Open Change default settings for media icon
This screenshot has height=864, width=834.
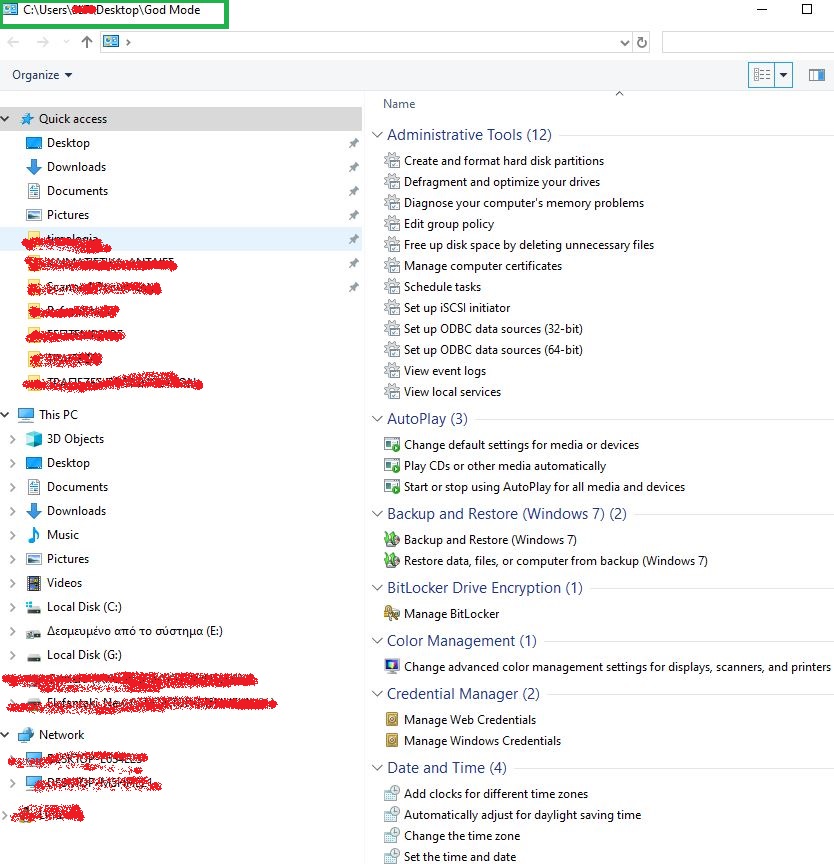click(x=392, y=444)
